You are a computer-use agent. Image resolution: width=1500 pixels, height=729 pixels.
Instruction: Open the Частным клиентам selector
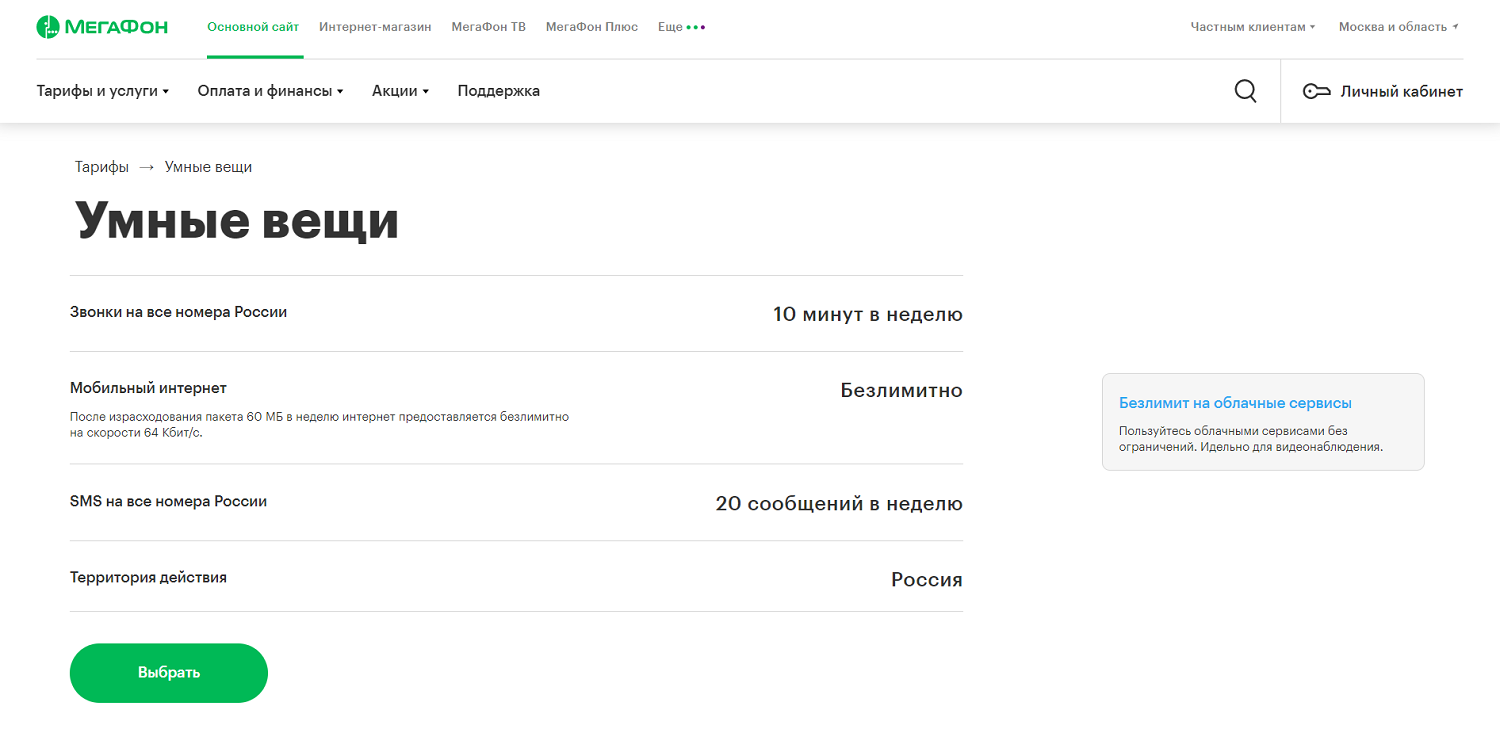point(1252,28)
